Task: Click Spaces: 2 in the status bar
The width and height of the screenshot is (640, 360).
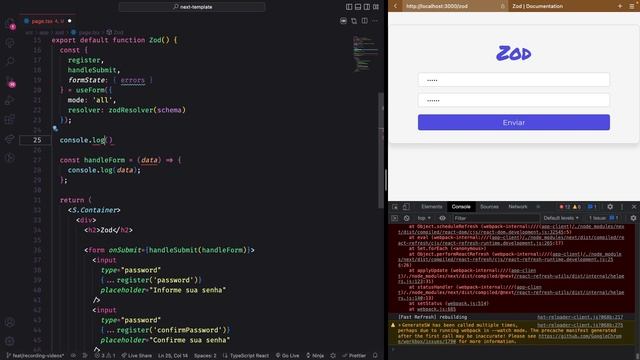Action: (205, 356)
